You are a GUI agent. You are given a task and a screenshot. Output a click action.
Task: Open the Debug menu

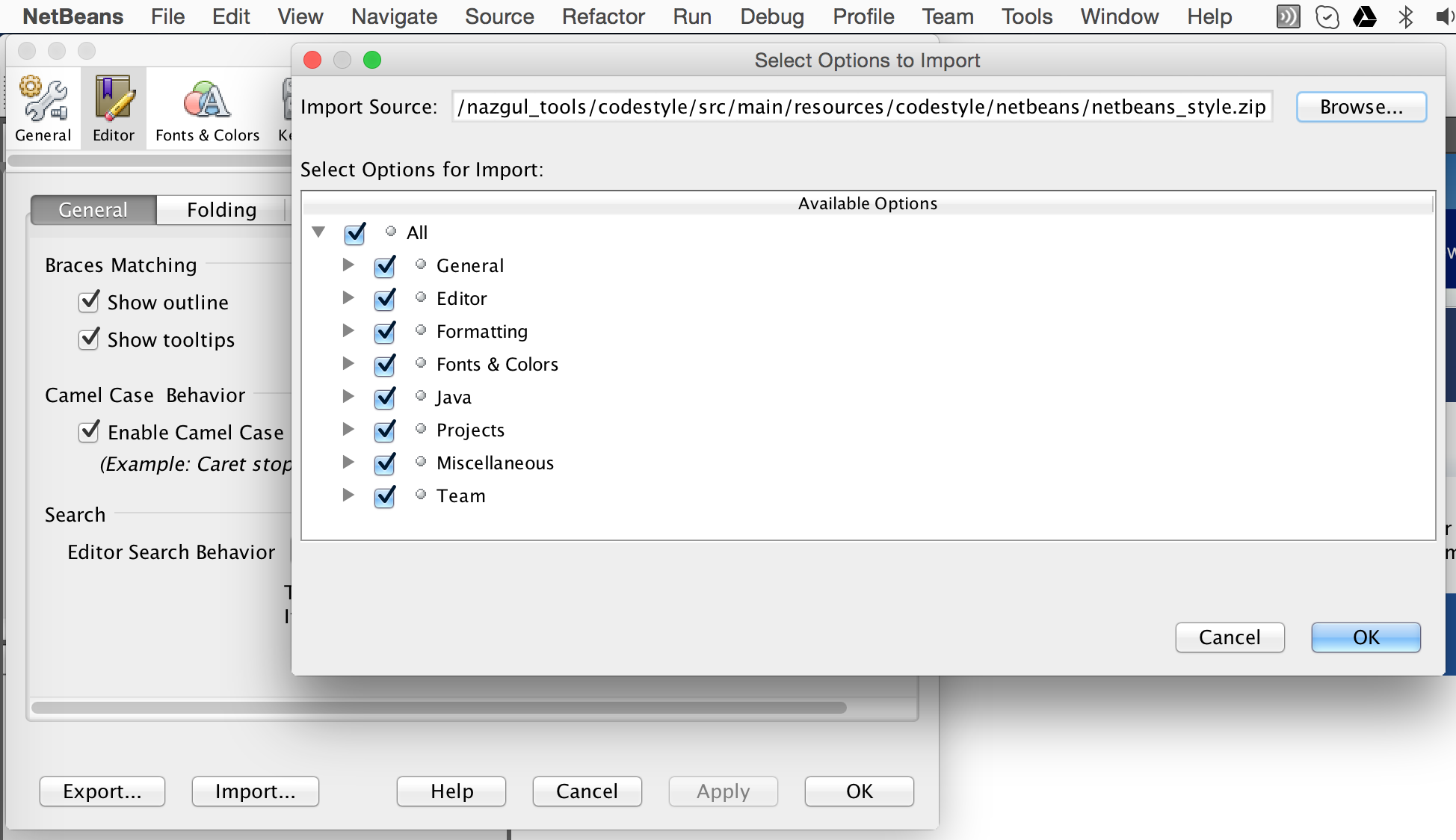(x=772, y=16)
